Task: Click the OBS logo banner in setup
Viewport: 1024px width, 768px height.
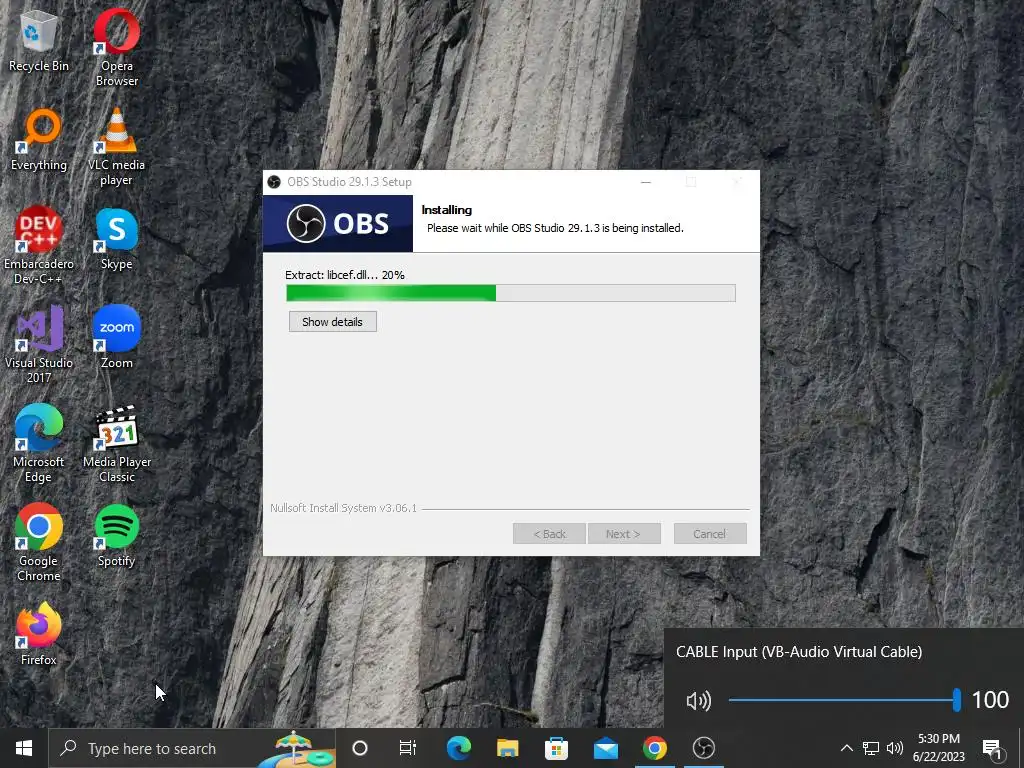Action: [338, 223]
